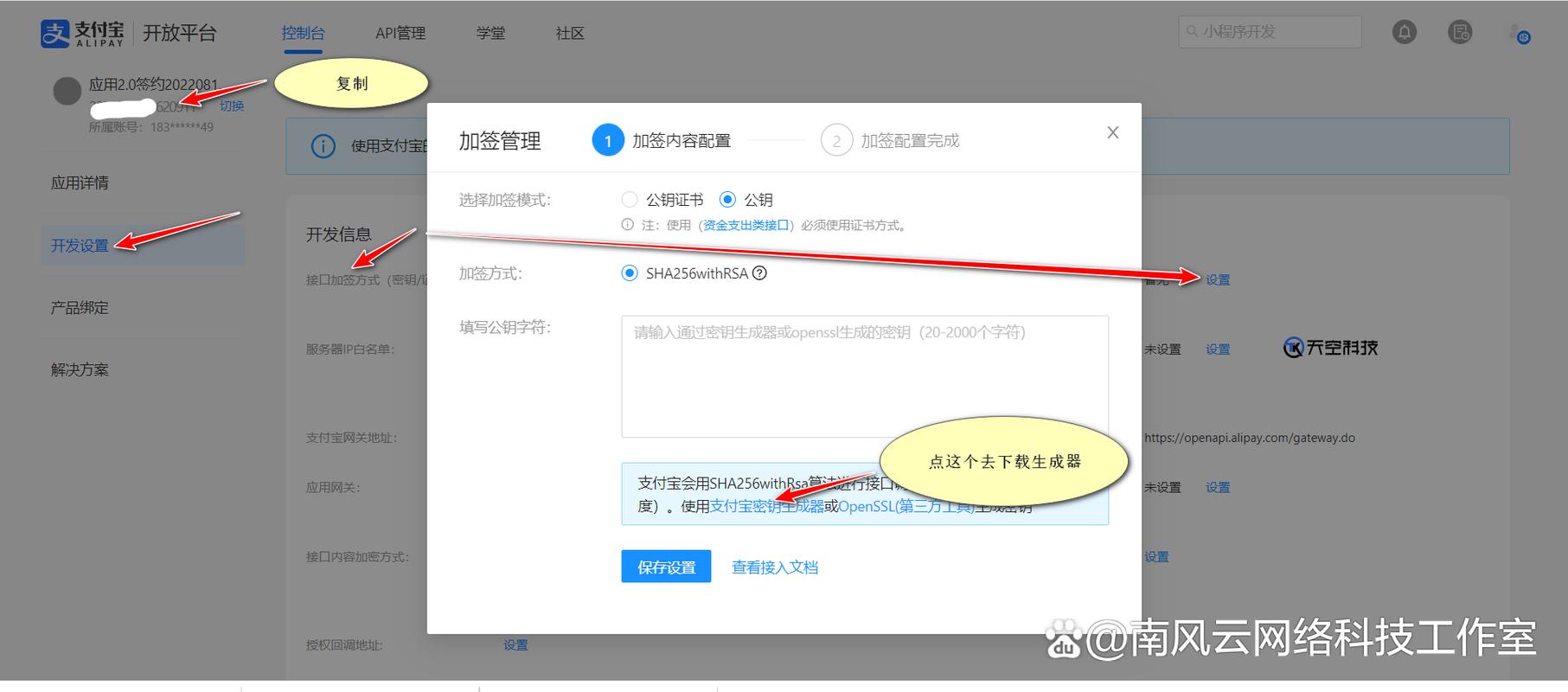This screenshot has width=1568, height=692.
Task: Click the app name 应用2.0签约2022081
Action: [153, 84]
